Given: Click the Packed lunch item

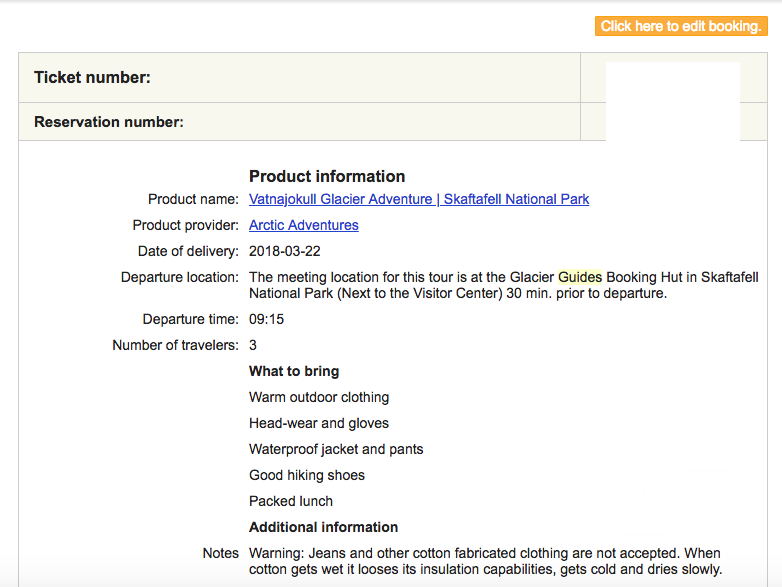Looking at the screenshot, I should (x=291, y=501).
